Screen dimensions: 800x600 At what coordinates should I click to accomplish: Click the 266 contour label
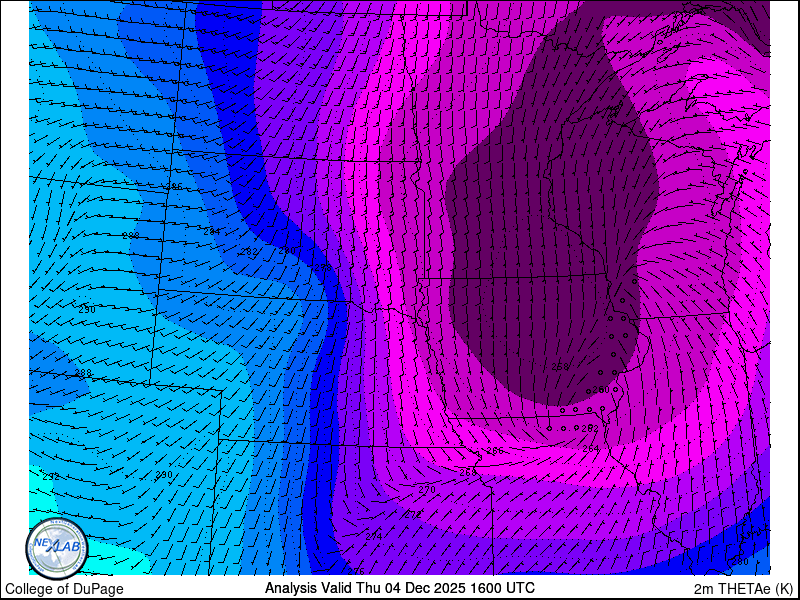pos(495,451)
